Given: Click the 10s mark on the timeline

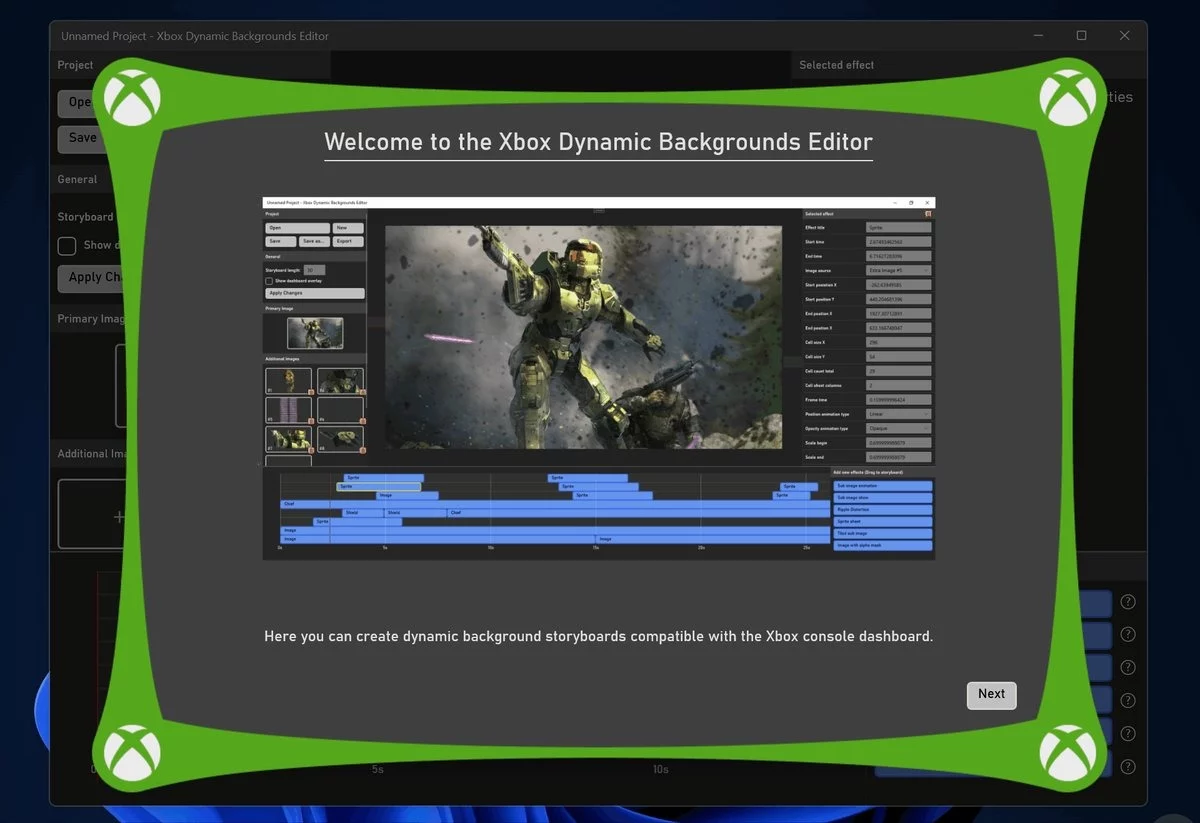Looking at the screenshot, I should 660,770.
